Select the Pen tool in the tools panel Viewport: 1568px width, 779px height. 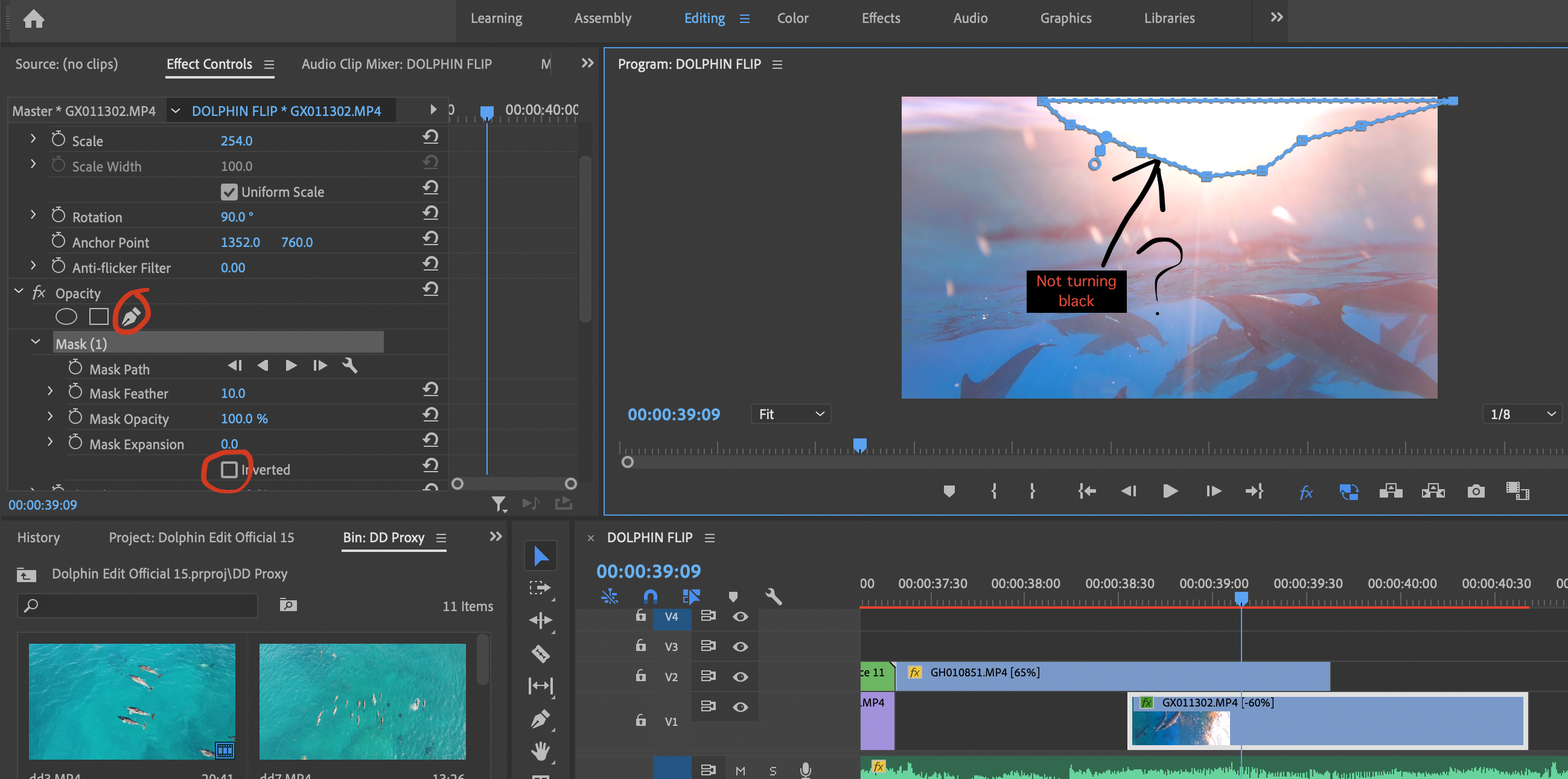click(541, 719)
